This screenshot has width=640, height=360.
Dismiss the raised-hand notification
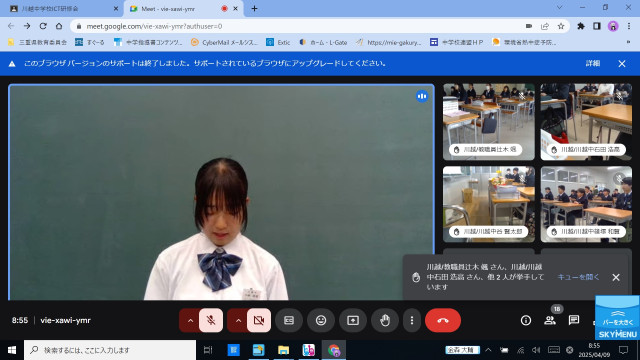616,277
